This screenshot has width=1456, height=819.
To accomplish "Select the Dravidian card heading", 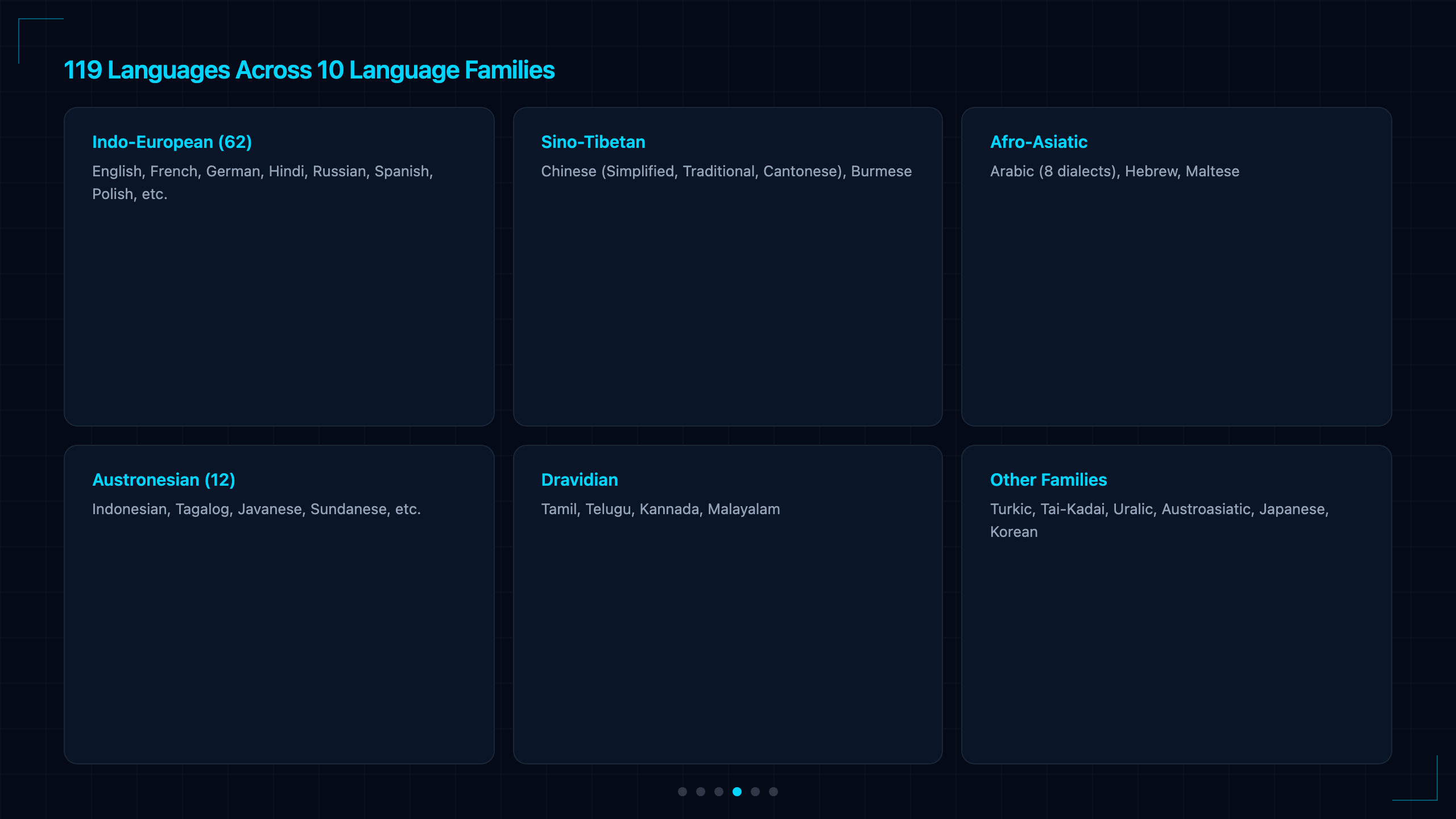I will tap(580, 479).
